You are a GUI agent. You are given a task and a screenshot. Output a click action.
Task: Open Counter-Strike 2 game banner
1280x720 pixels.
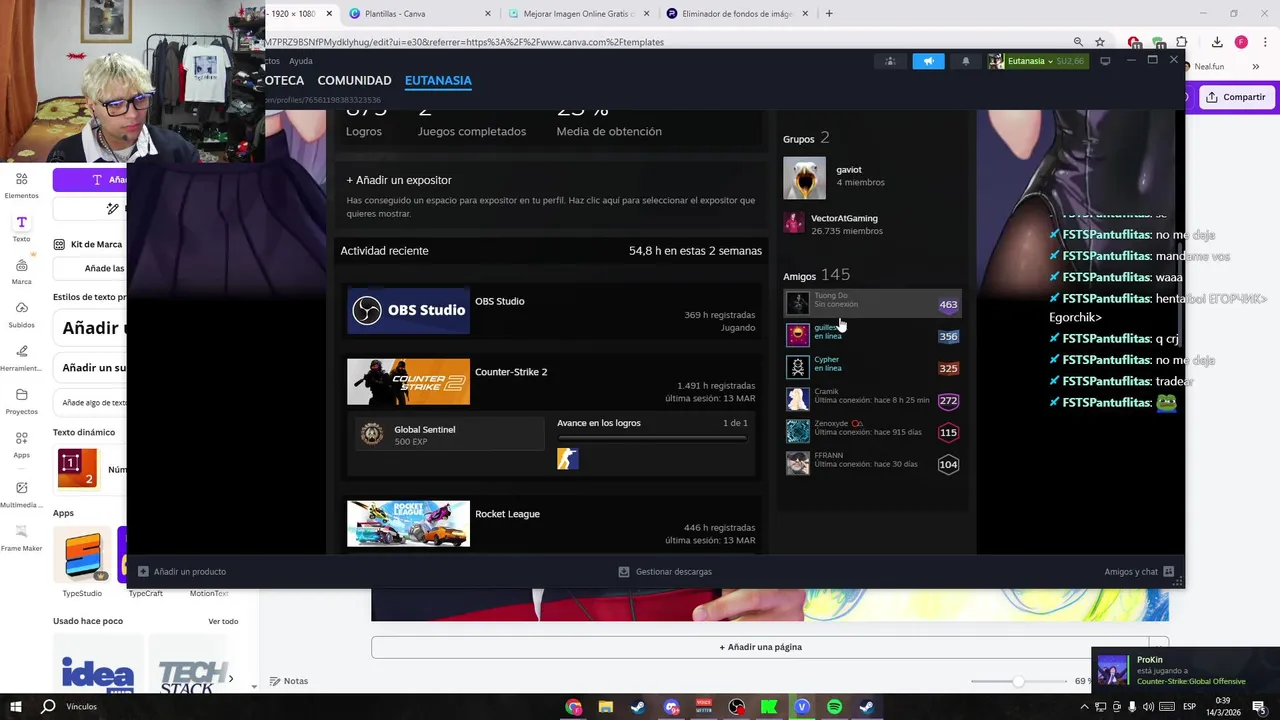[408, 382]
